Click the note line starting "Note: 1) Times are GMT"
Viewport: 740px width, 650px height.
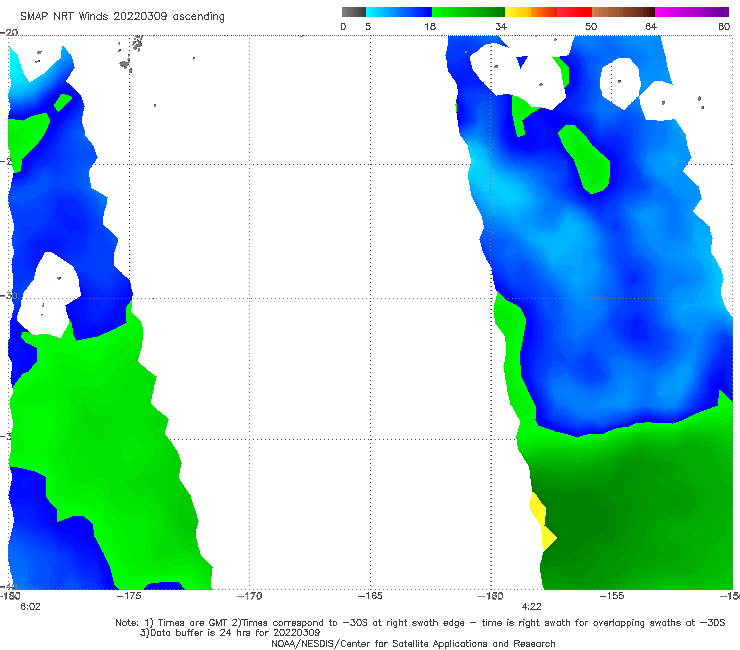point(420,623)
